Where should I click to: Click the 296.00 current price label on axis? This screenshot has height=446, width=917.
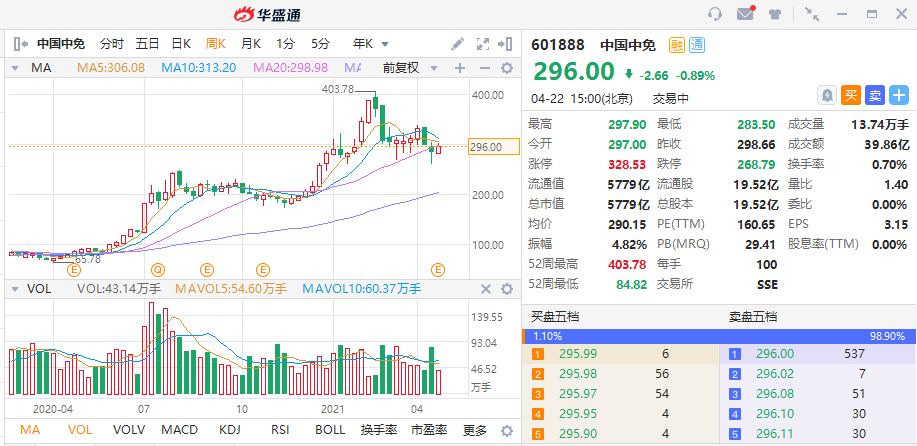[x=494, y=147]
